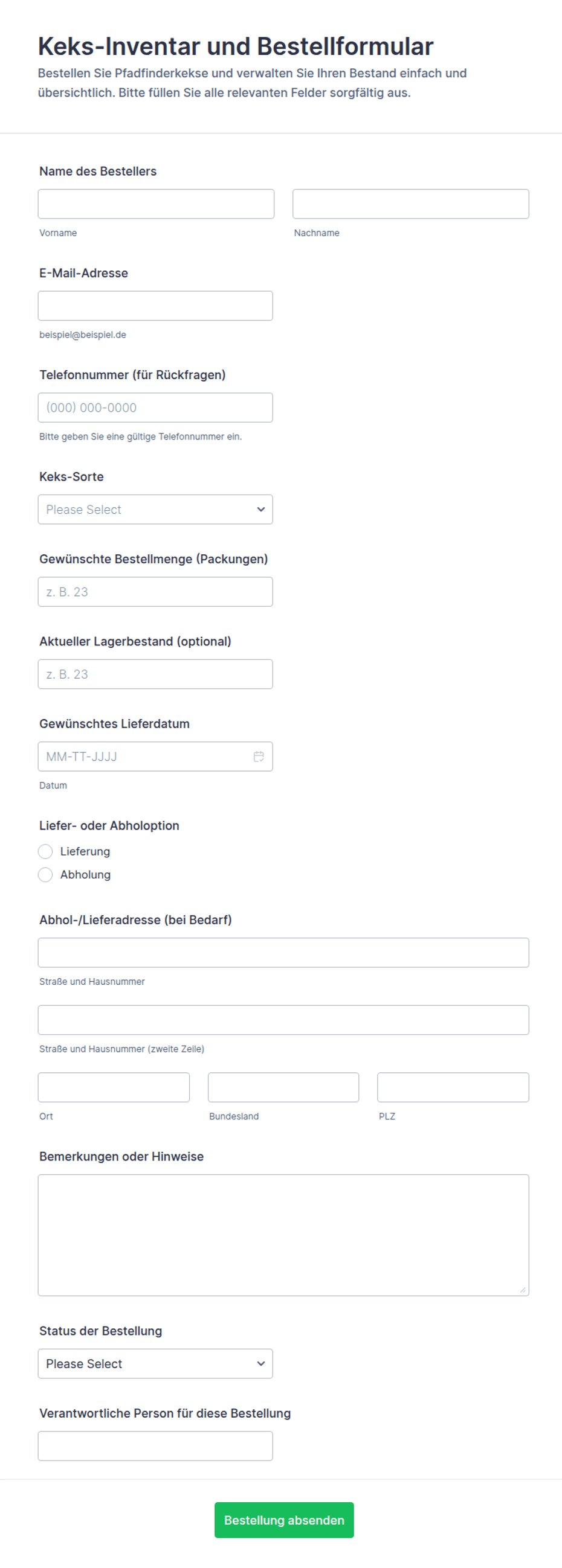Open the Keks-Sorte dropdown
Viewport: 562px width, 1568px height.
tap(155, 510)
